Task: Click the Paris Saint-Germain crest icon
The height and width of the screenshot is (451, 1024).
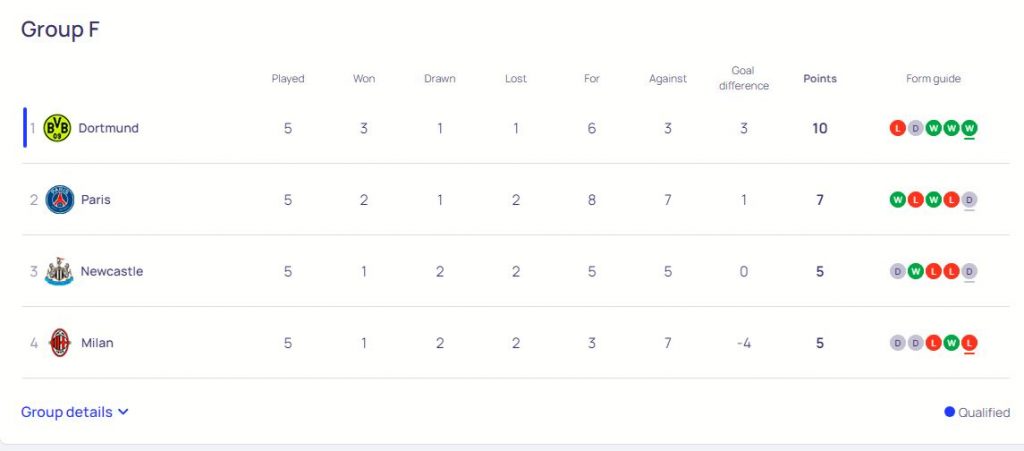Action: pyautogui.click(x=60, y=200)
